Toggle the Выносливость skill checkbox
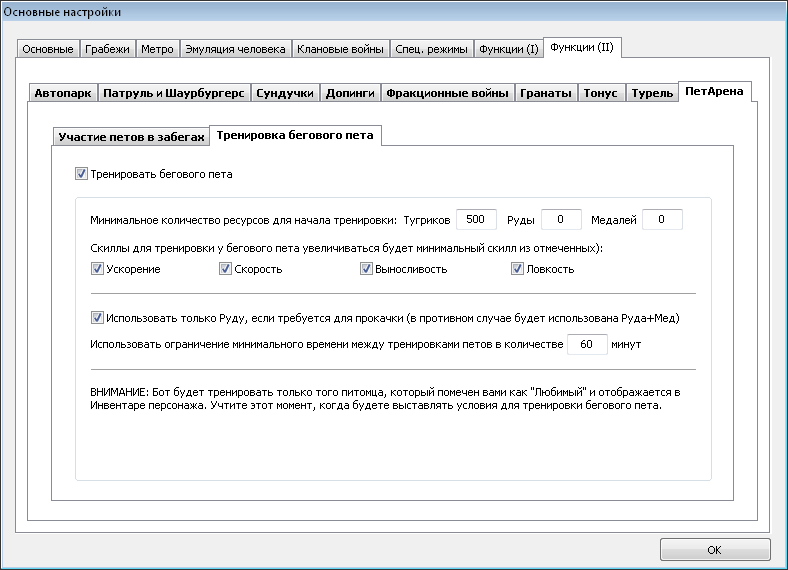788x570 pixels. tap(366, 269)
